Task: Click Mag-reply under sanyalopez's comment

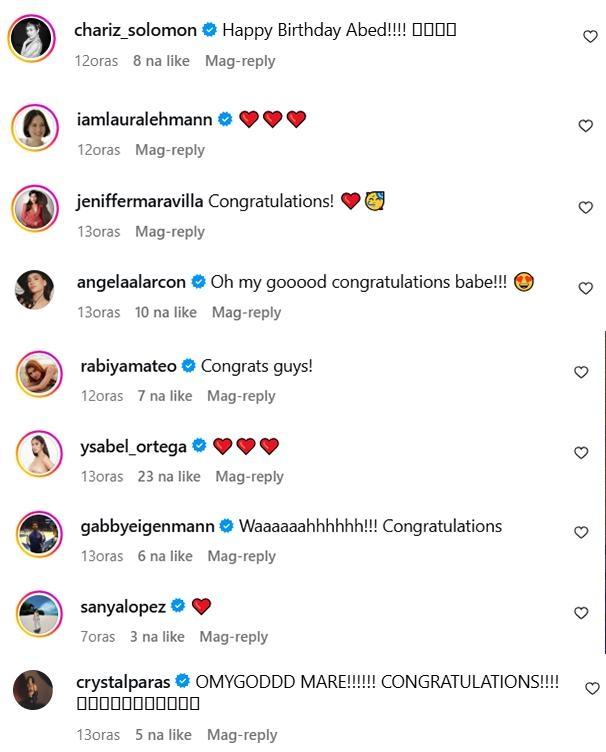Action: 234,636
